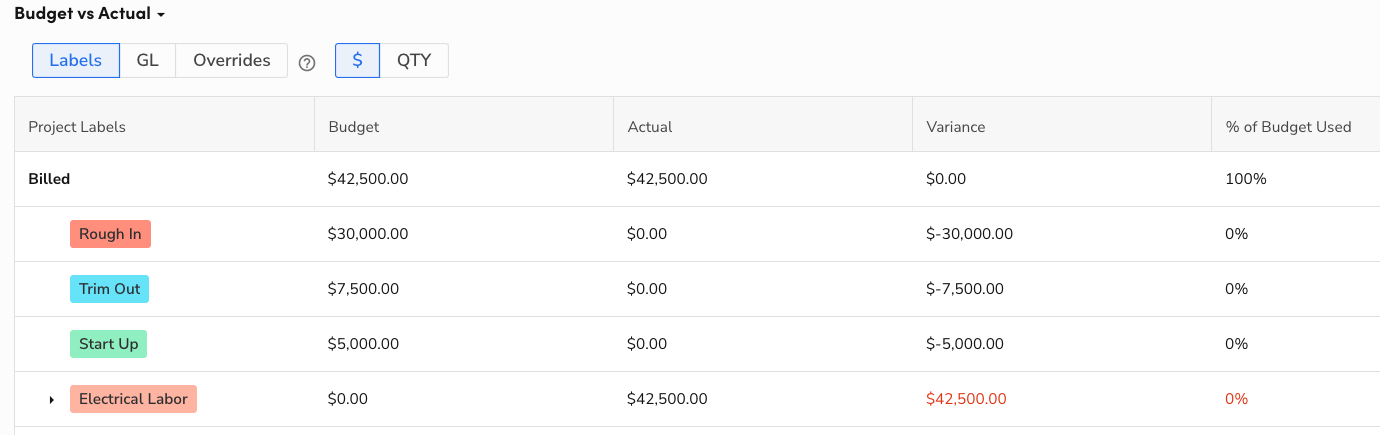The image size is (1380, 435).
Task: Click the Start Up label tag
Action: pyautogui.click(x=108, y=344)
